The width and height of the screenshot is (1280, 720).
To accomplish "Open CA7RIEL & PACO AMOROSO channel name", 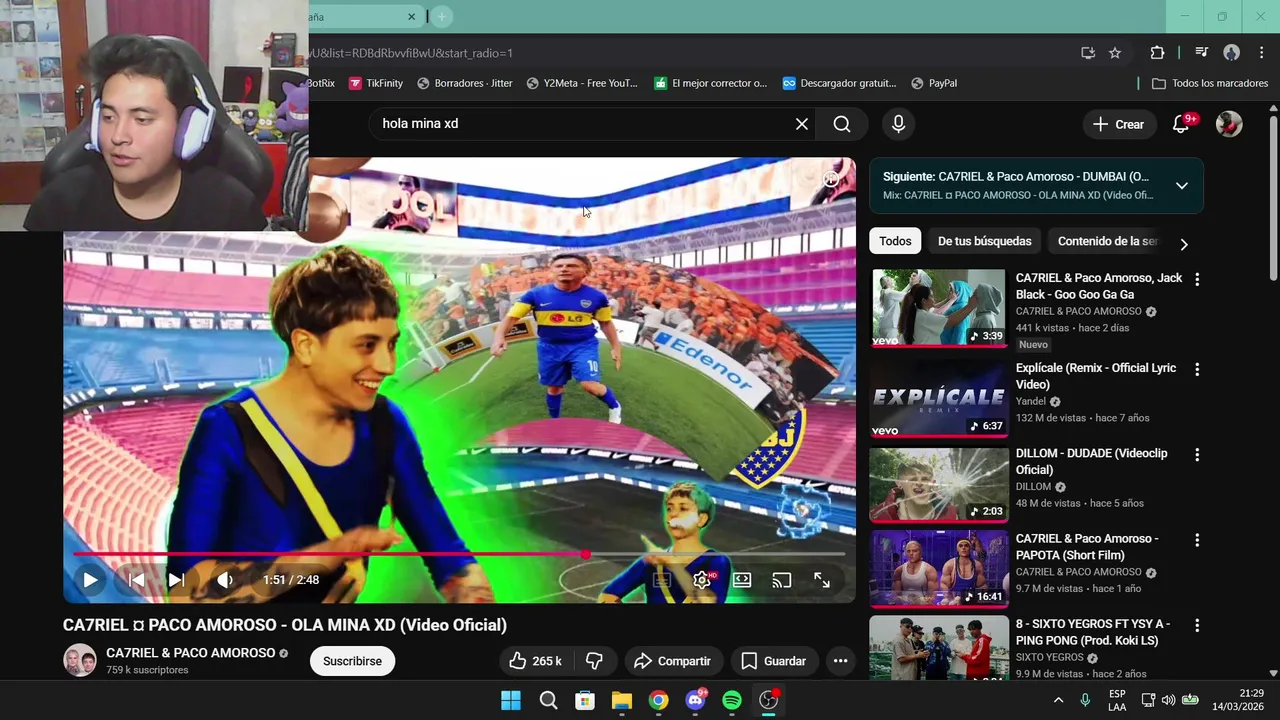I will [190, 653].
